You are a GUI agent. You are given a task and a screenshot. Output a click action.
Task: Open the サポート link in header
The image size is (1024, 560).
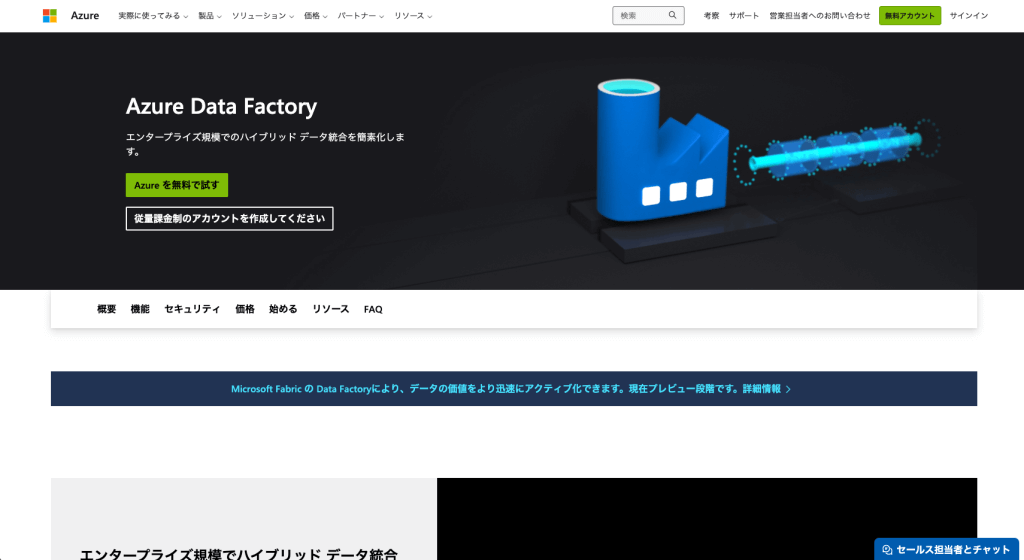point(744,16)
